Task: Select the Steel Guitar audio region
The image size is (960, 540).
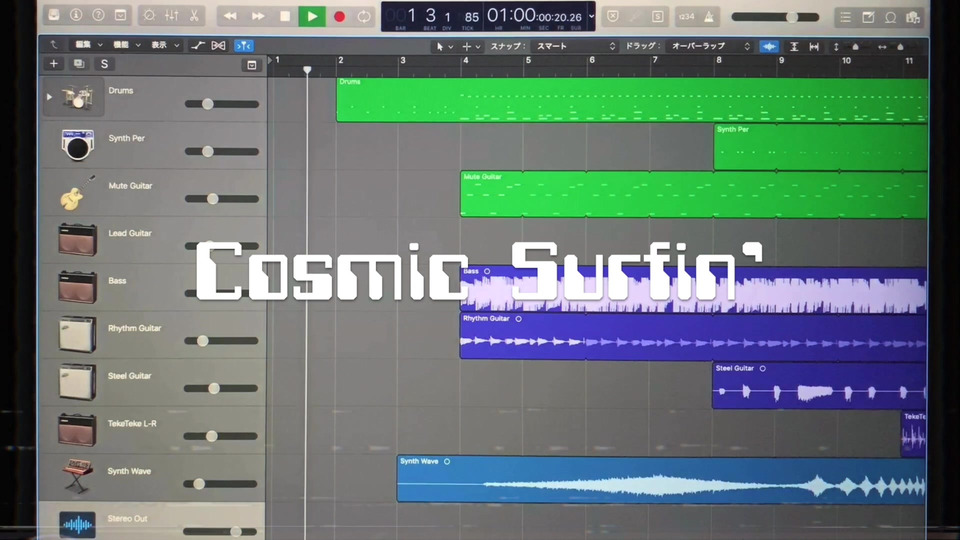Action: click(x=819, y=386)
